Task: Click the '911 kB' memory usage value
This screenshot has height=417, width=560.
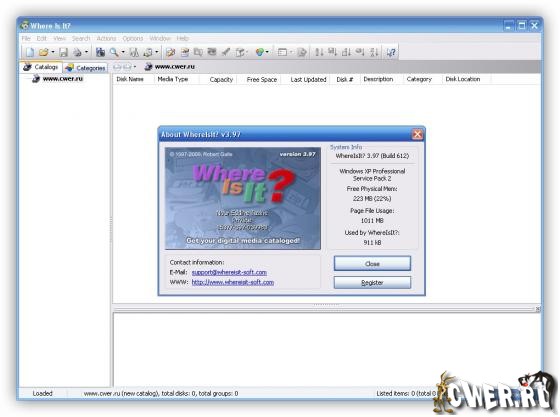Action: point(372,242)
